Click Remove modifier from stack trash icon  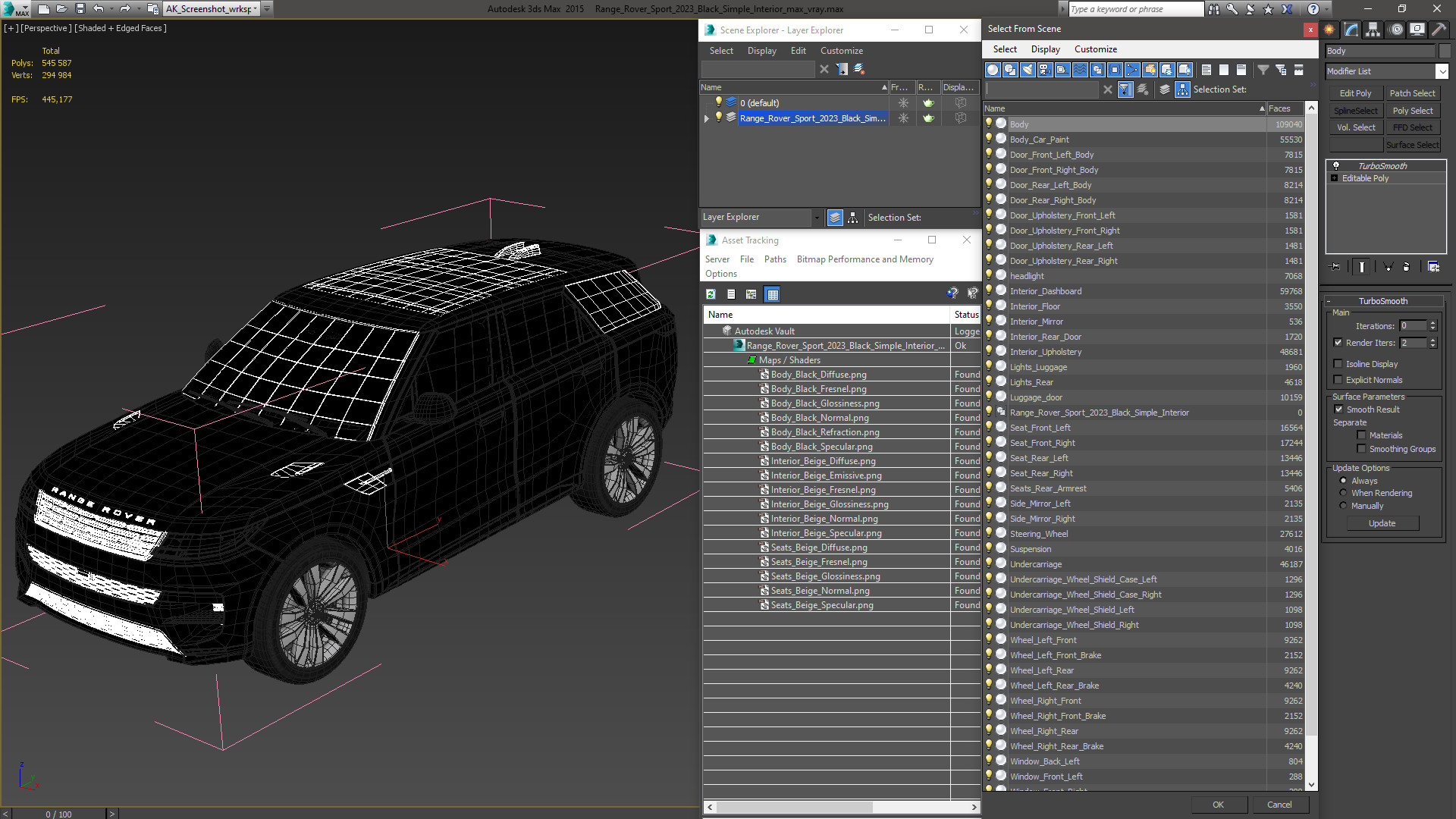pos(1407,267)
